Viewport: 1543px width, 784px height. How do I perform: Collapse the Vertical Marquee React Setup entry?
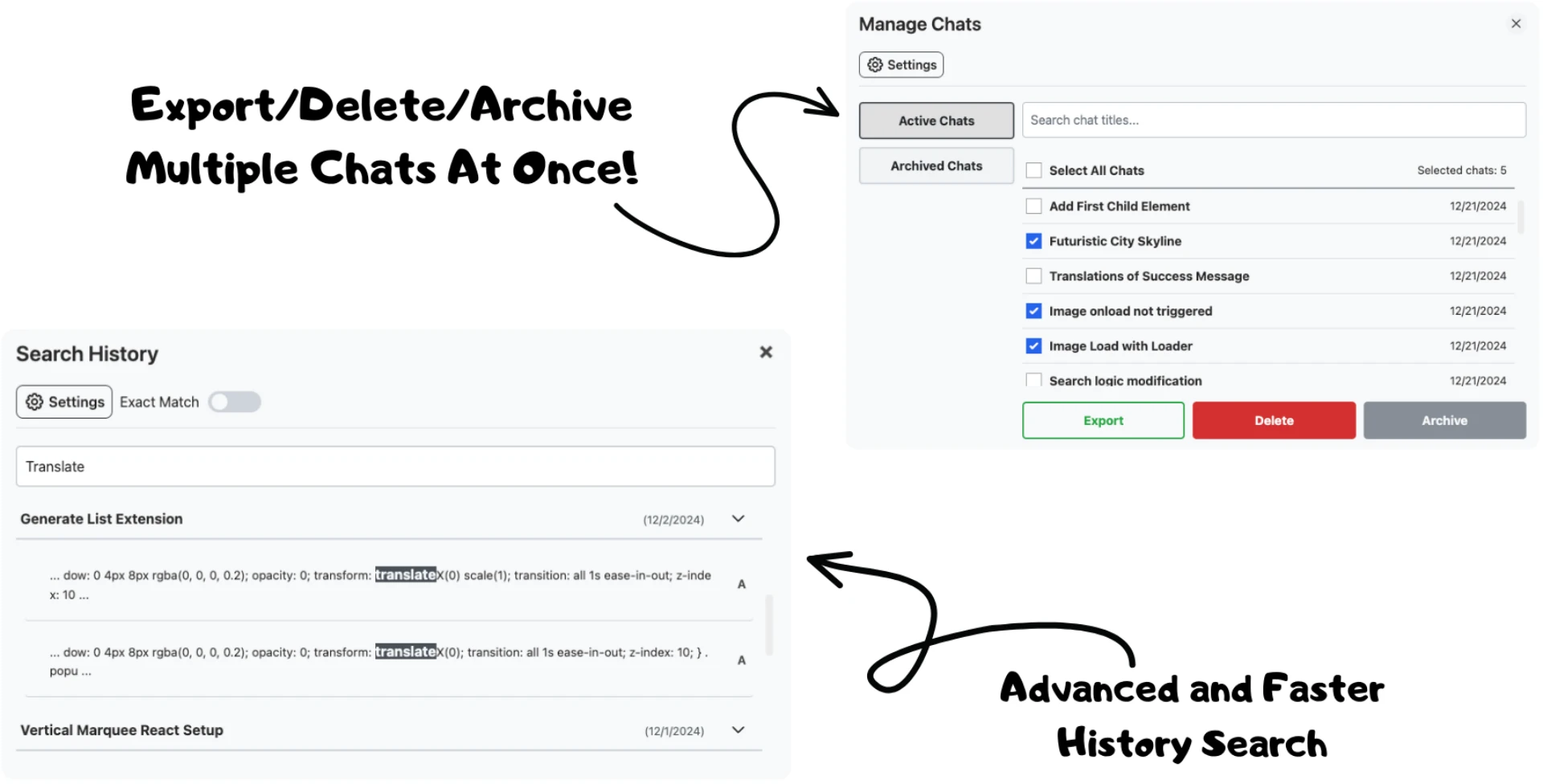pos(737,730)
